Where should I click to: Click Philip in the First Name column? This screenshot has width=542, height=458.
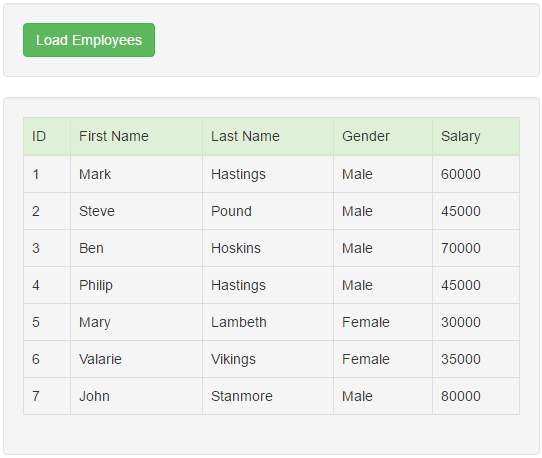pyautogui.click(x=137, y=285)
